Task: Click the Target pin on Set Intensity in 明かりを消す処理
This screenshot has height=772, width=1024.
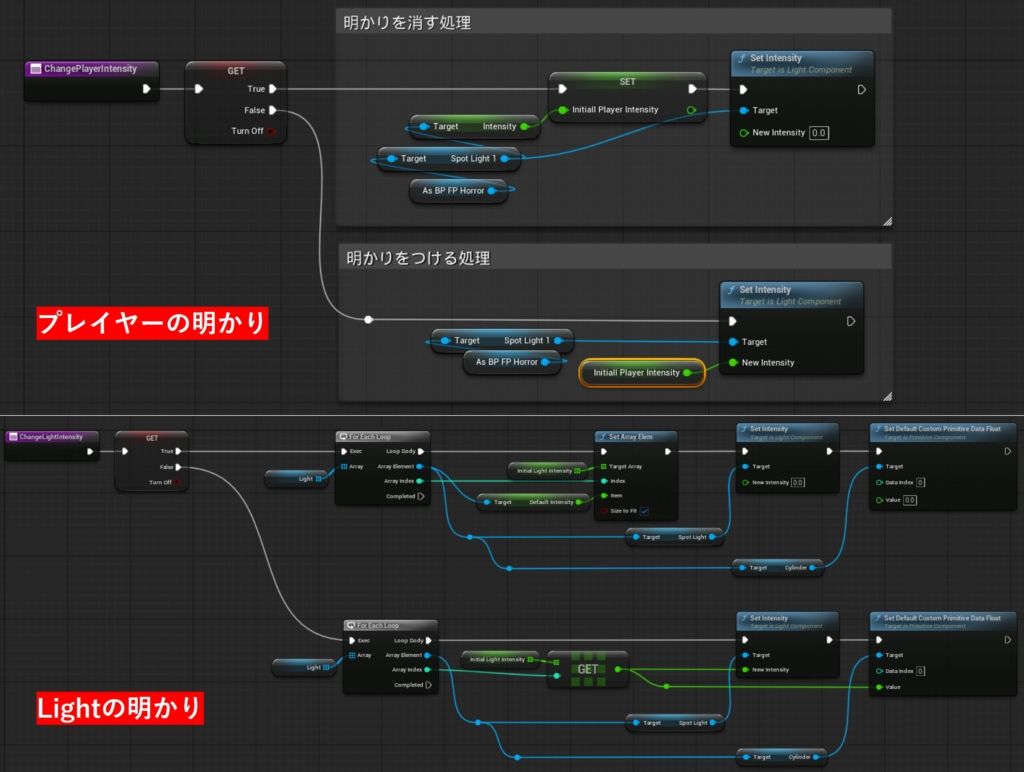Action: (x=744, y=110)
